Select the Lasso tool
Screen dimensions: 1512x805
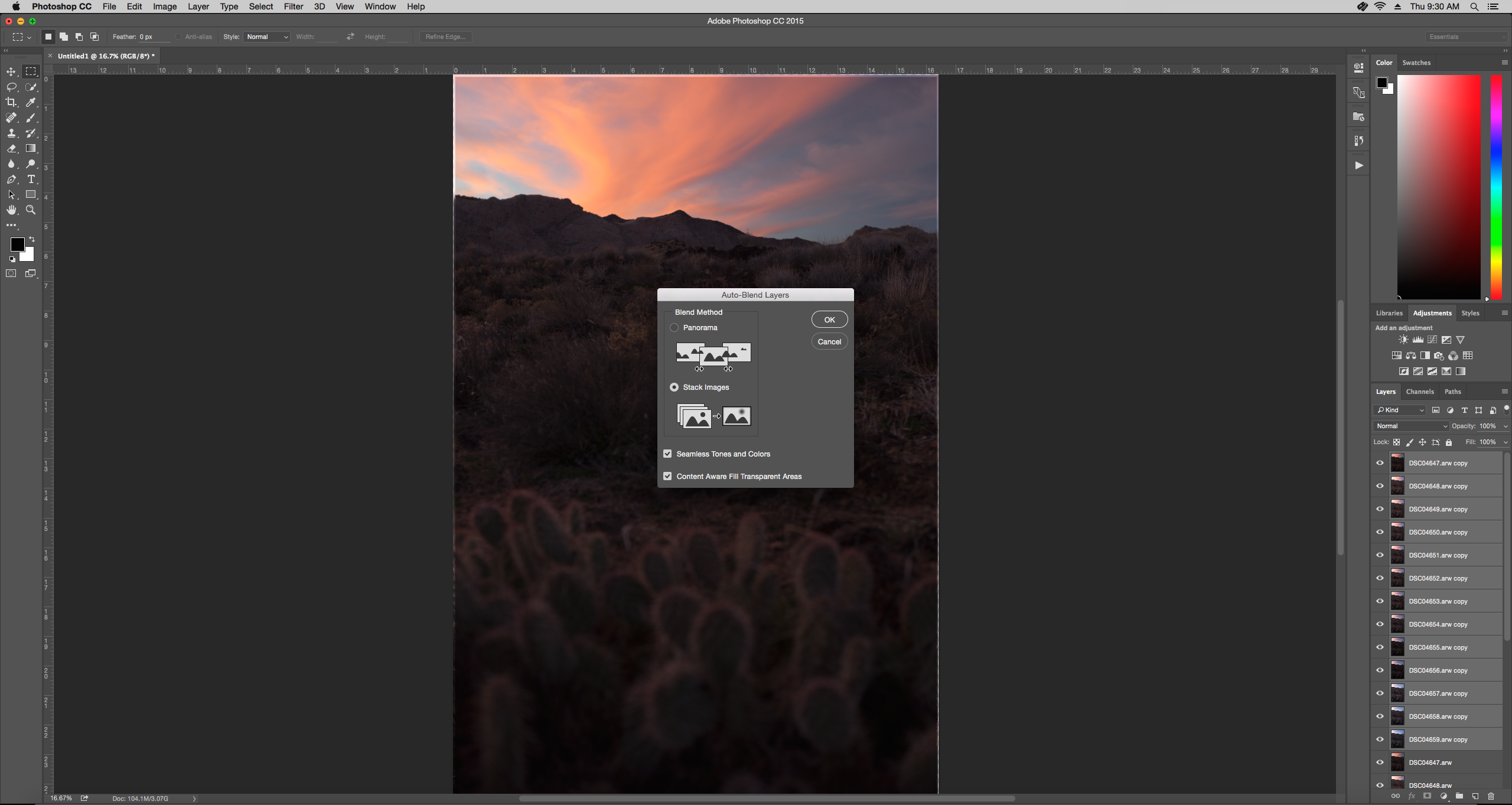coord(11,87)
